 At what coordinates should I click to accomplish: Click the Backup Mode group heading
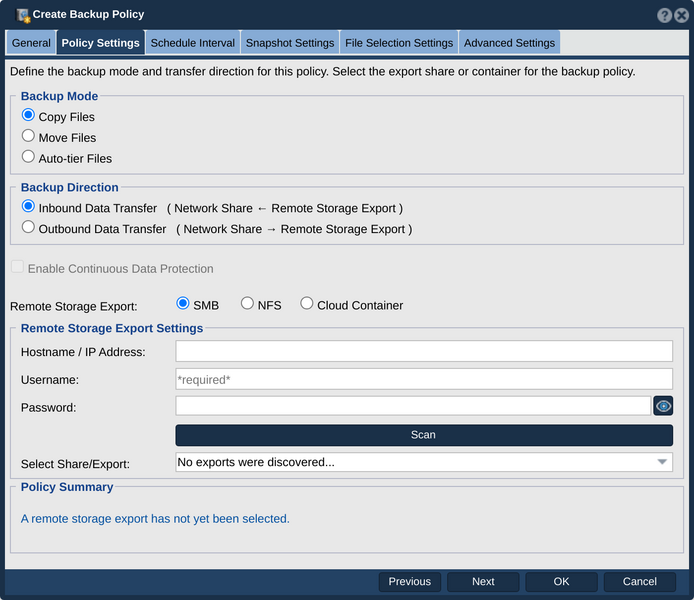tap(59, 96)
